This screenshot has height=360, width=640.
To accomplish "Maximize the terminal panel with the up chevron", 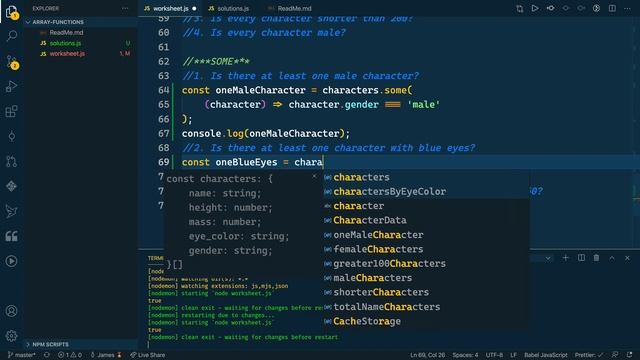I will pyautogui.click(x=612, y=258).
